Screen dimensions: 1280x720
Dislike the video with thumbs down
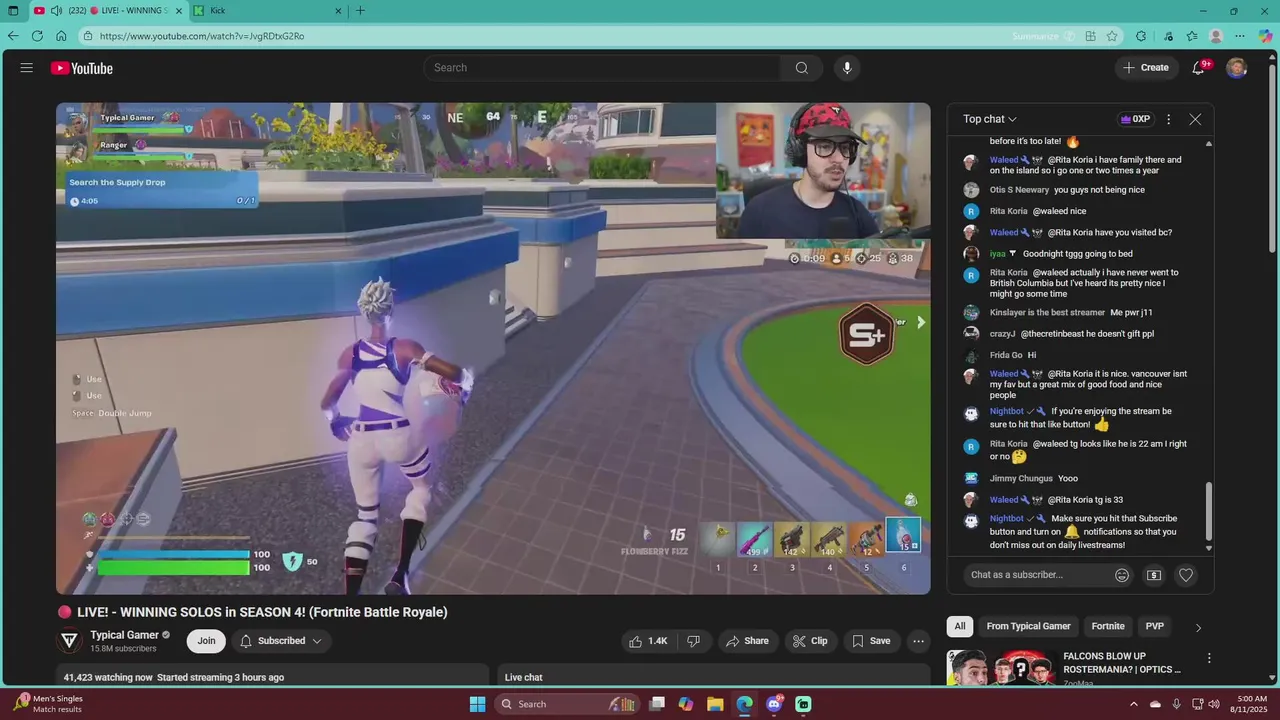click(694, 641)
